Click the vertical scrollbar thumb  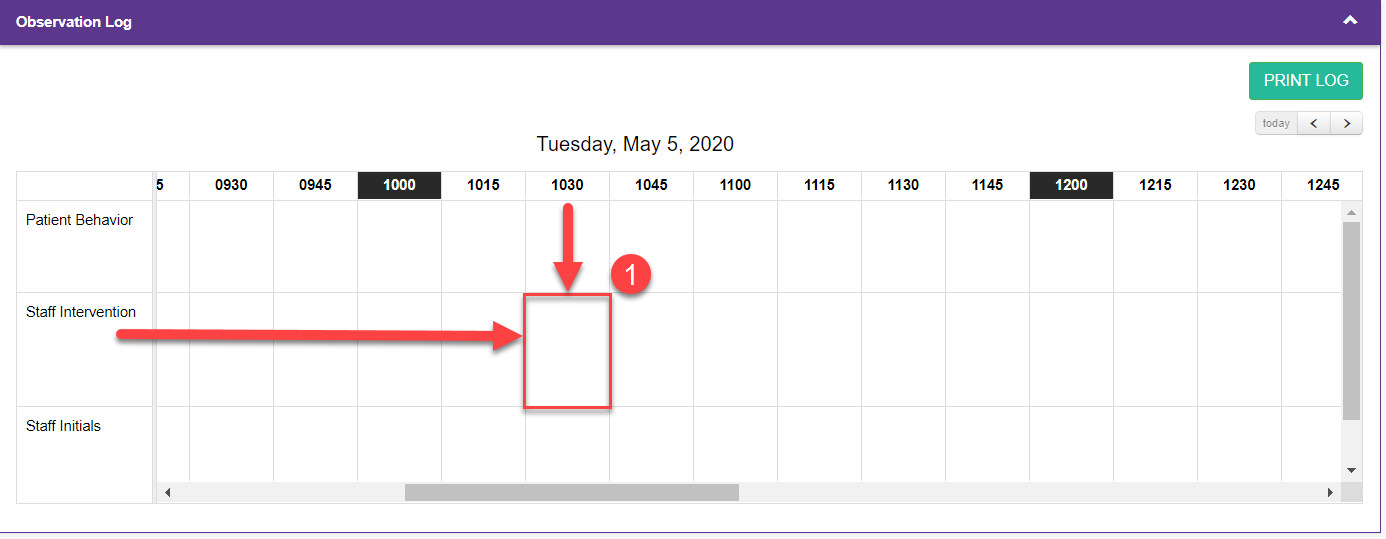[x=1351, y=320]
